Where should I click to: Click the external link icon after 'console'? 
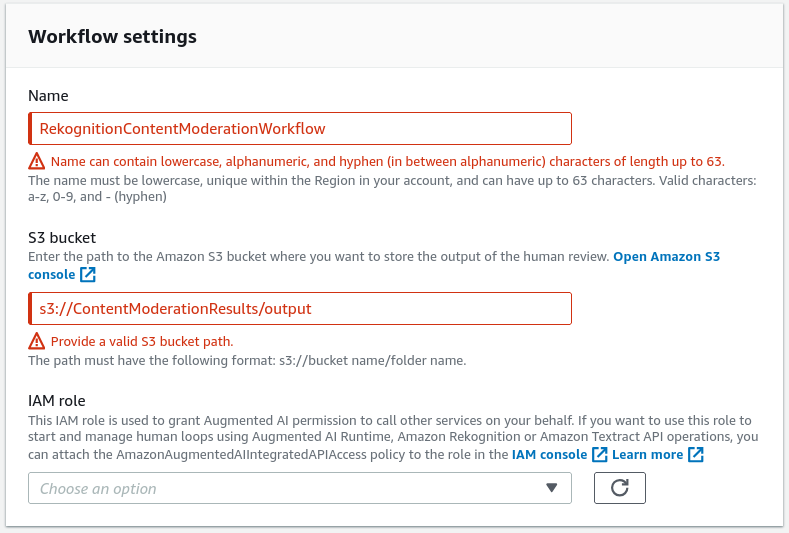[x=88, y=274]
